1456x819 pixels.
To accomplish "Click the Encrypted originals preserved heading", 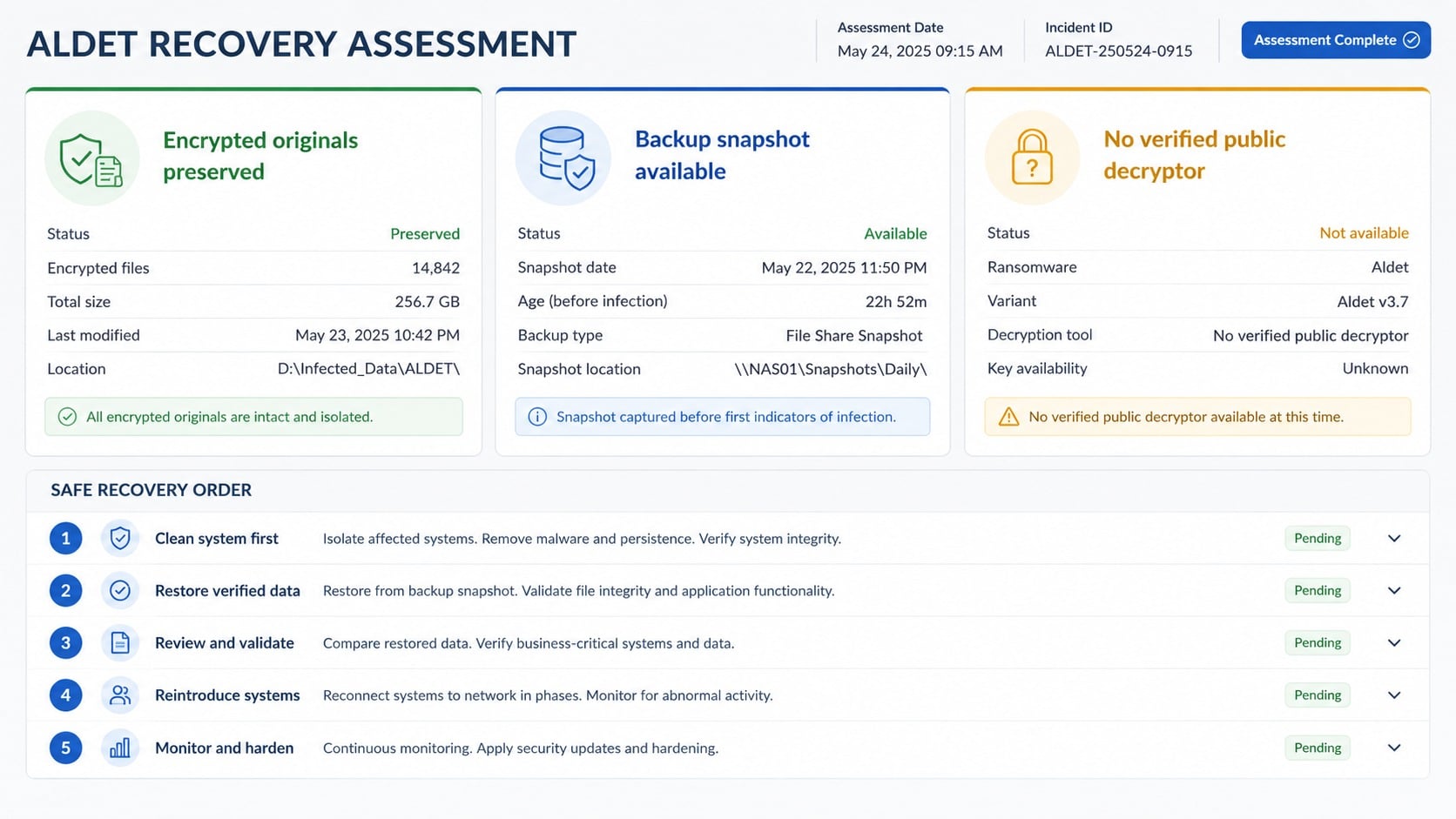I will [260, 156].
